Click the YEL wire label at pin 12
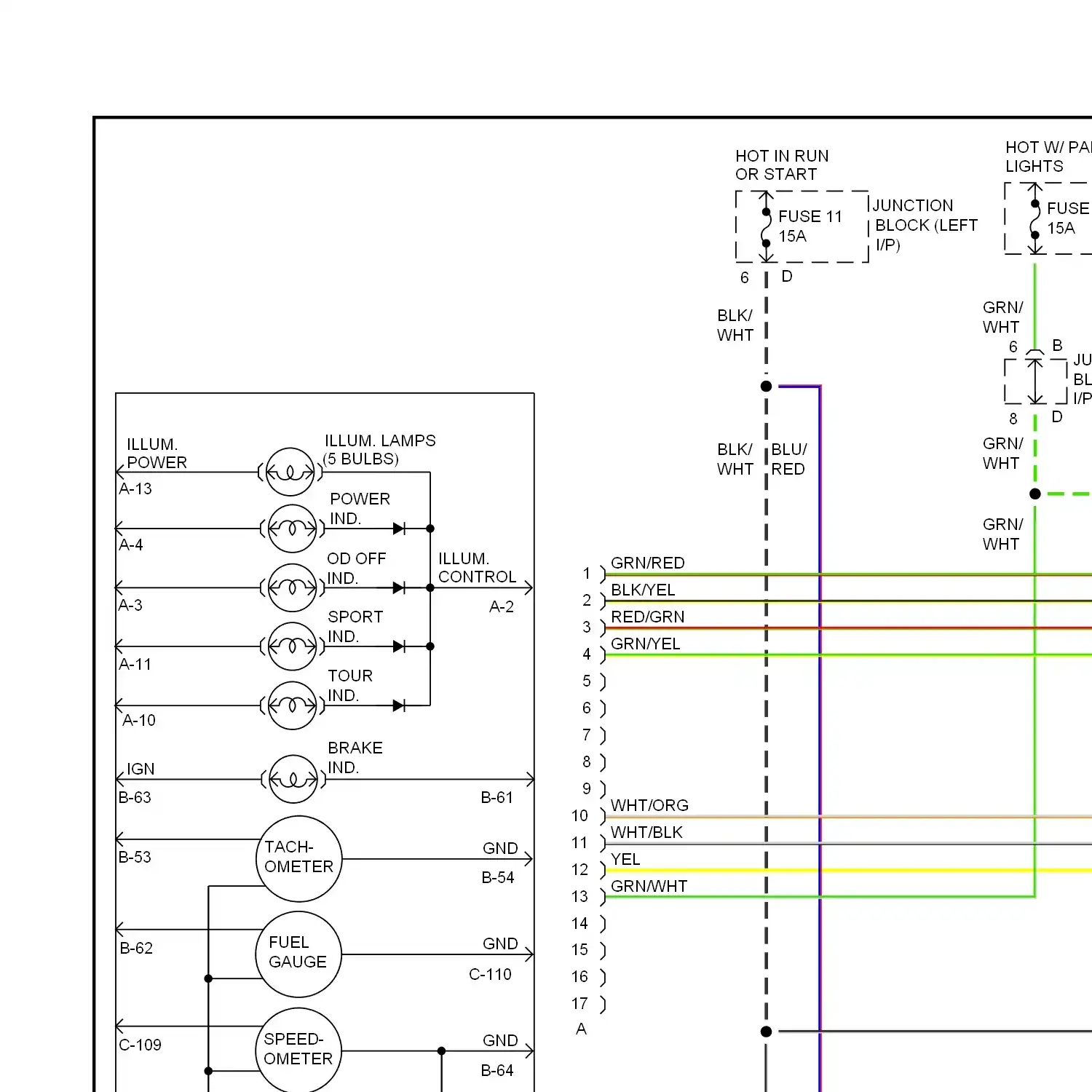The image size is (1092, 1092). 625,860
